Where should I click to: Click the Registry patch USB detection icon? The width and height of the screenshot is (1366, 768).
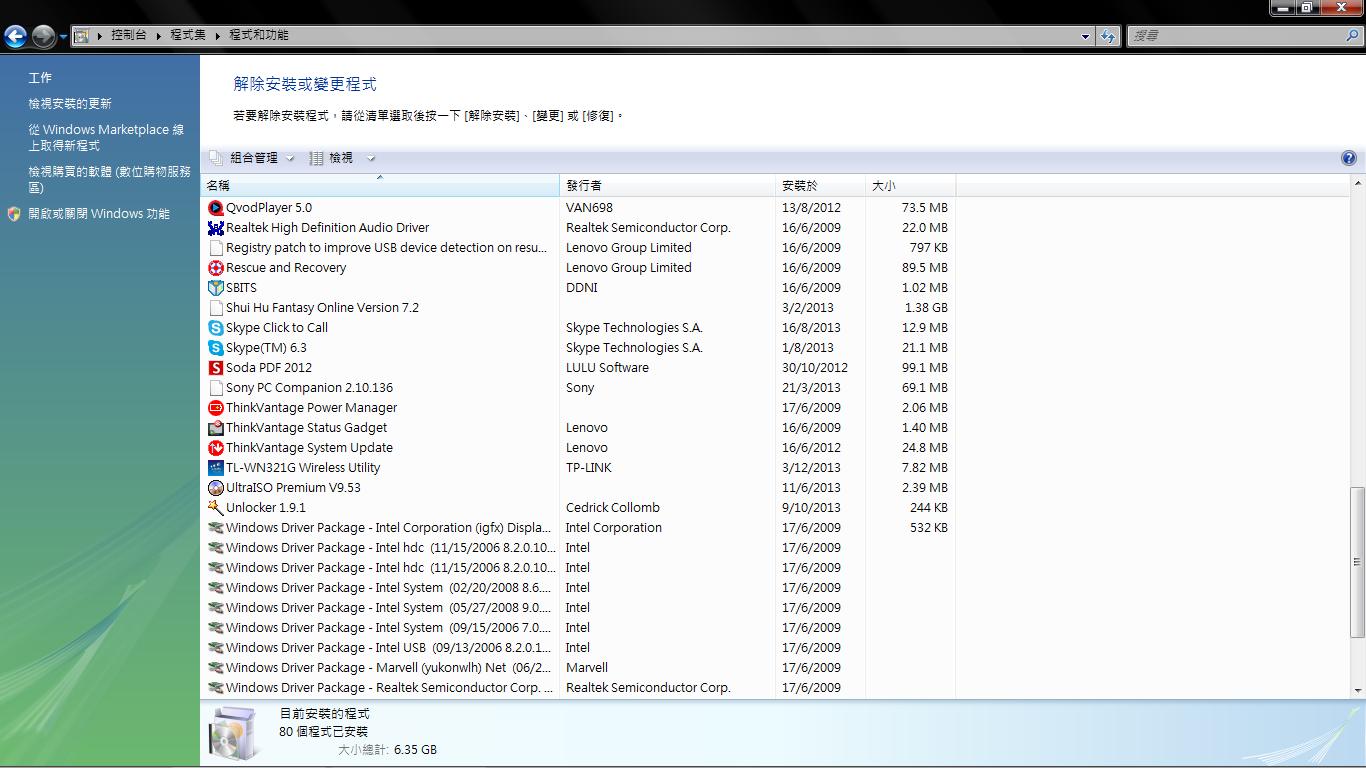click(x=215, y=248)
